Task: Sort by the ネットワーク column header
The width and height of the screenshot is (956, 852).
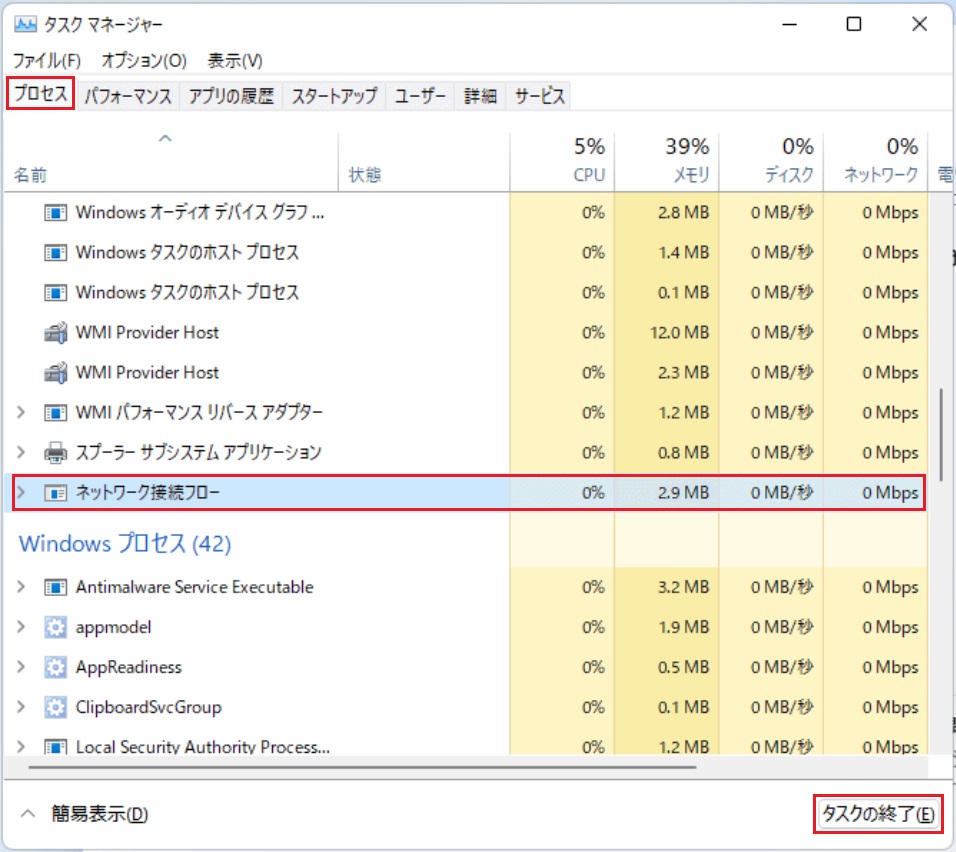Action: coord(876,161)
